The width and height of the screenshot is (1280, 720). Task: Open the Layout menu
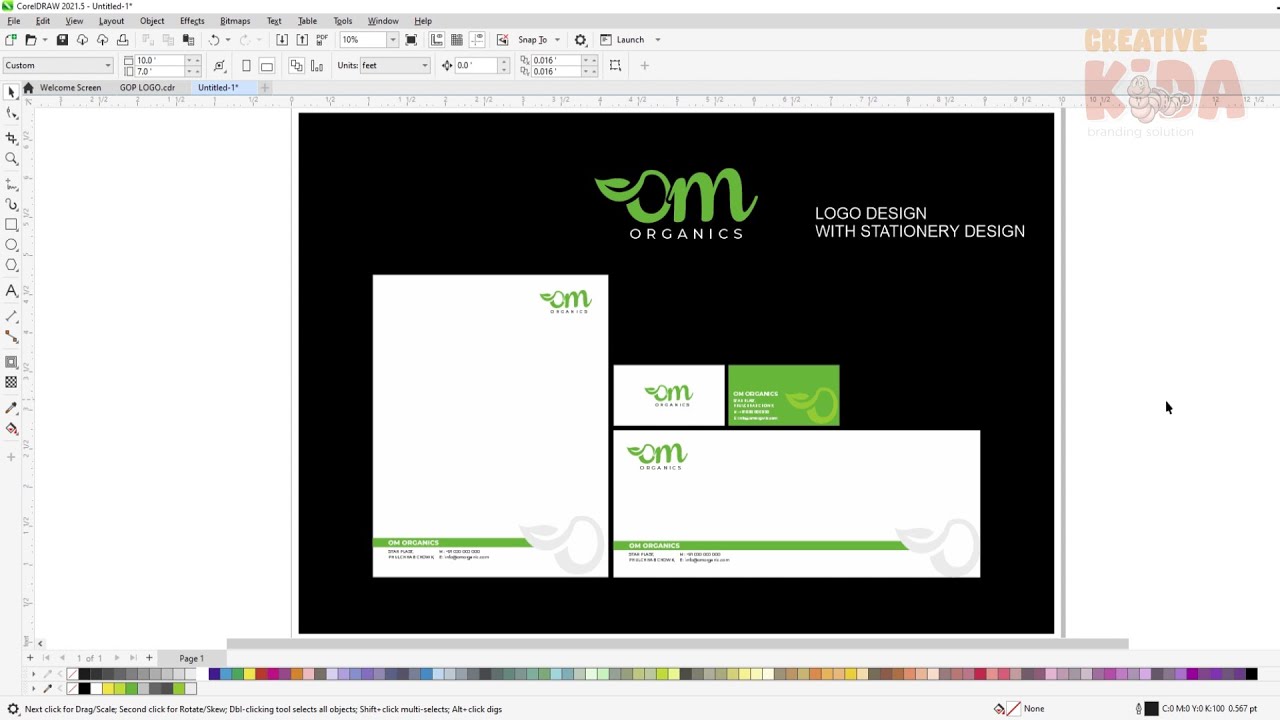pos(111,21)
